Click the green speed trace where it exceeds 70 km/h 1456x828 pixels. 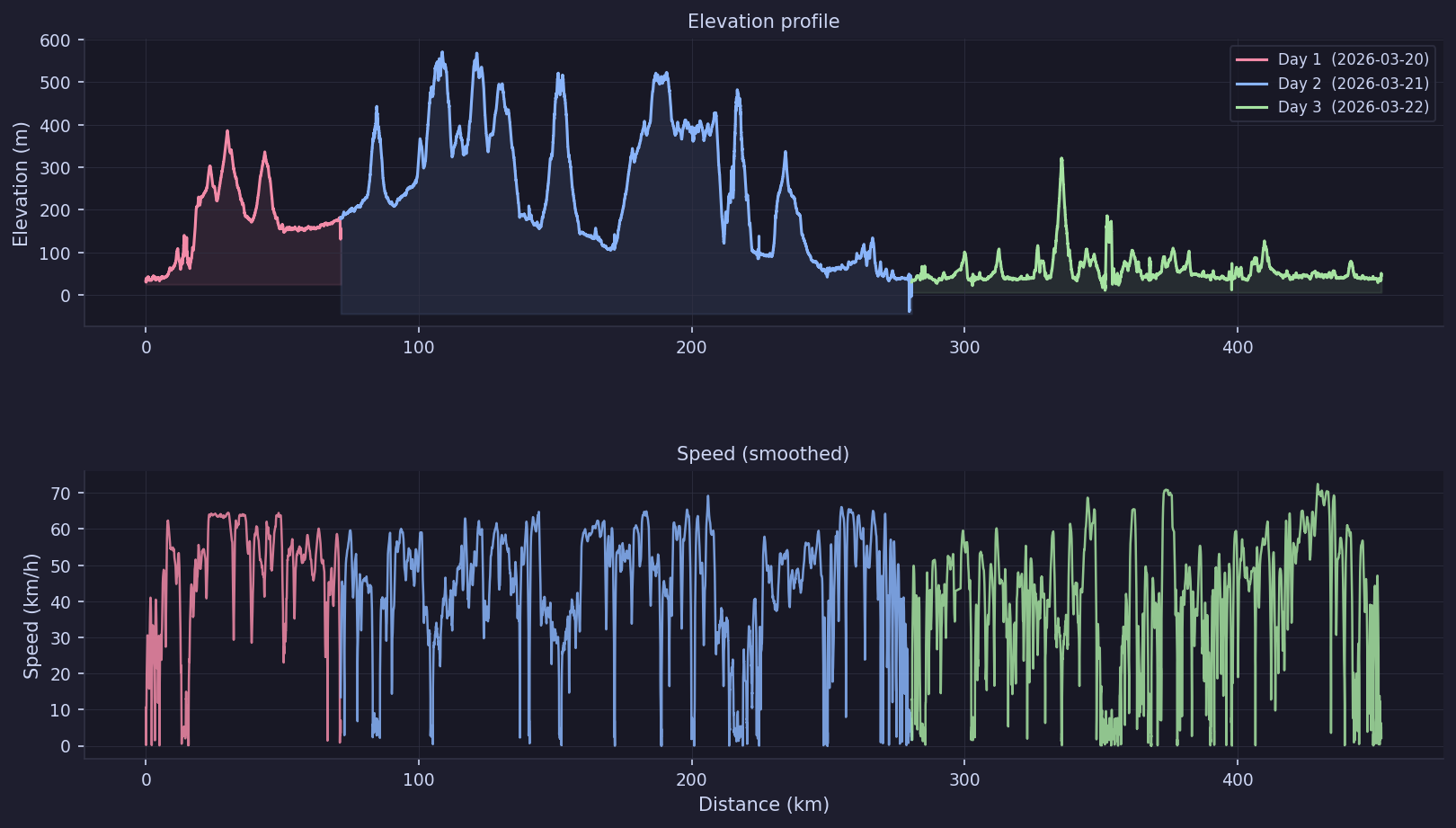pyautogui.click(x=1319, y=485)
